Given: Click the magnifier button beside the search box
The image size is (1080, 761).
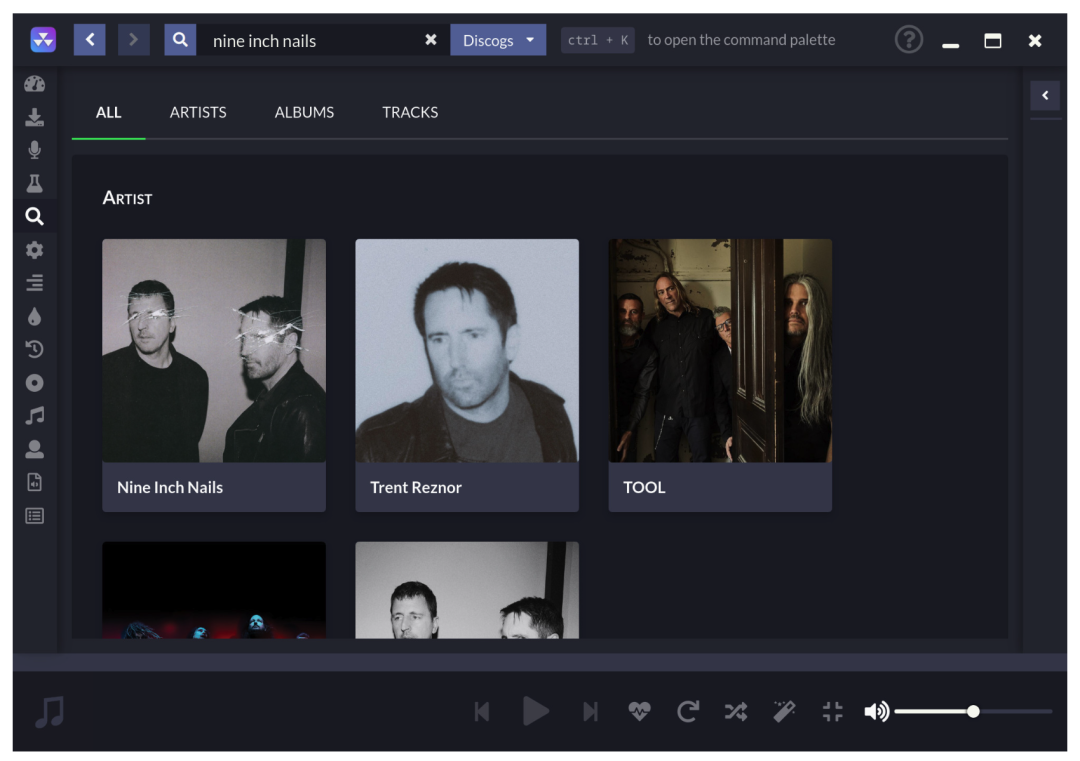Looking at the screenshot, I should (x=180, y=40).
